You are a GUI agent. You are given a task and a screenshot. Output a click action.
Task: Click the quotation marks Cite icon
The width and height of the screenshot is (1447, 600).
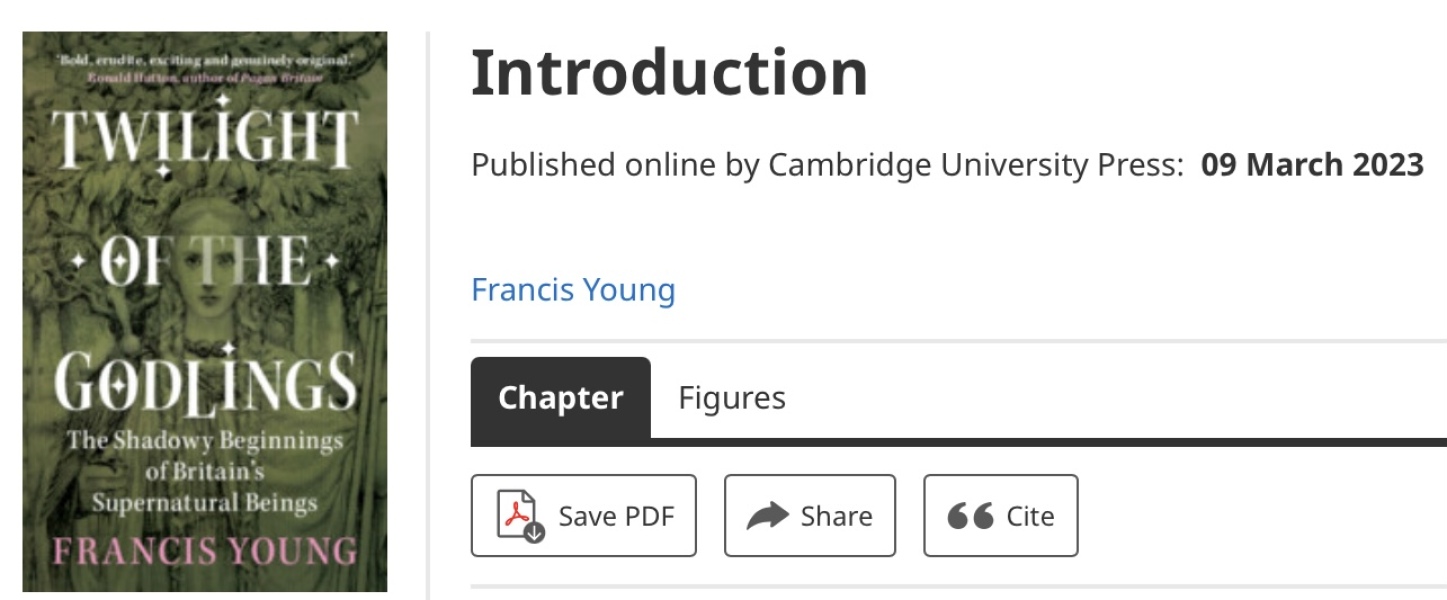(970, 516)
